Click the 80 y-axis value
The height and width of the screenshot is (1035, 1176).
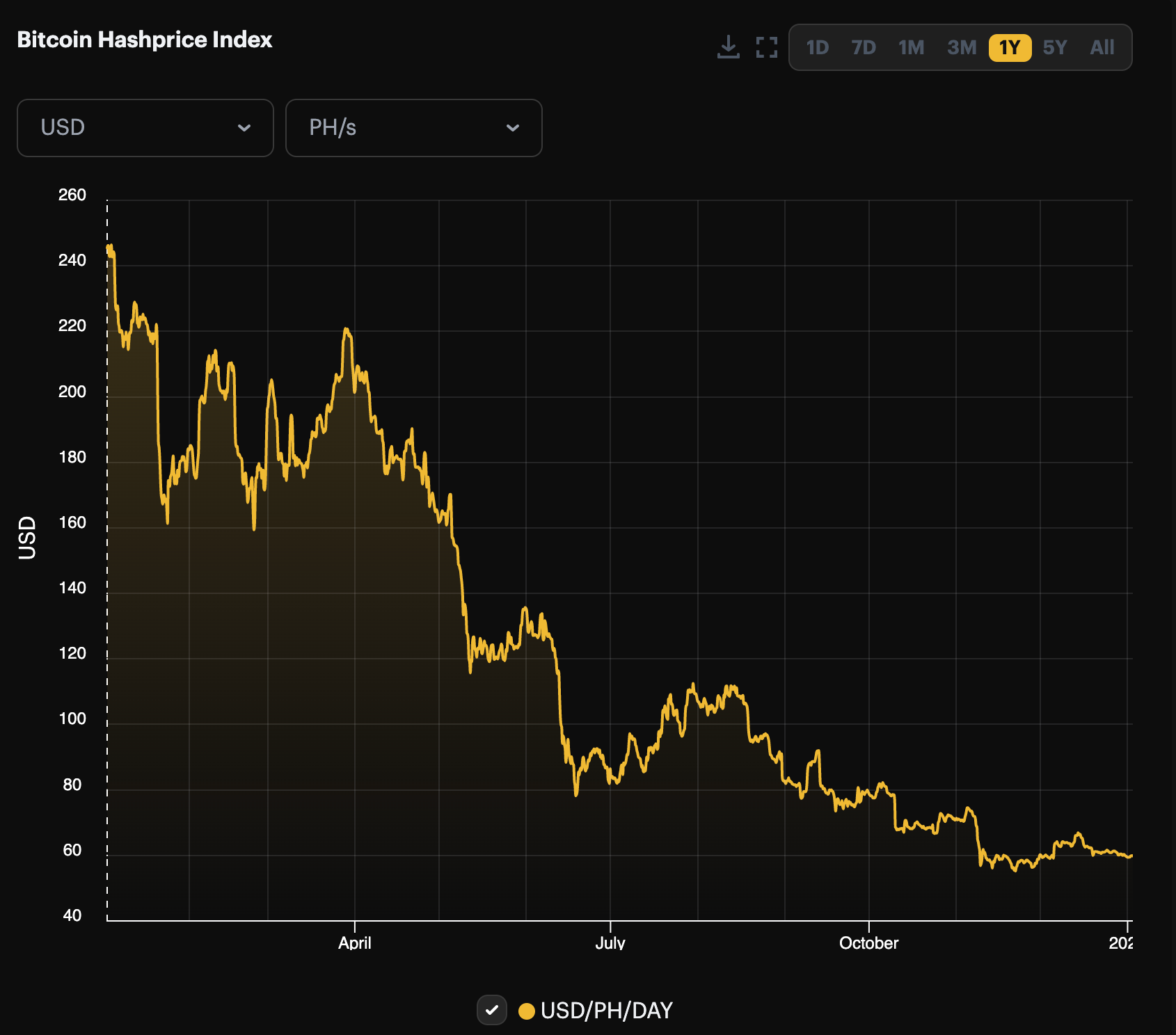[72, 785]
